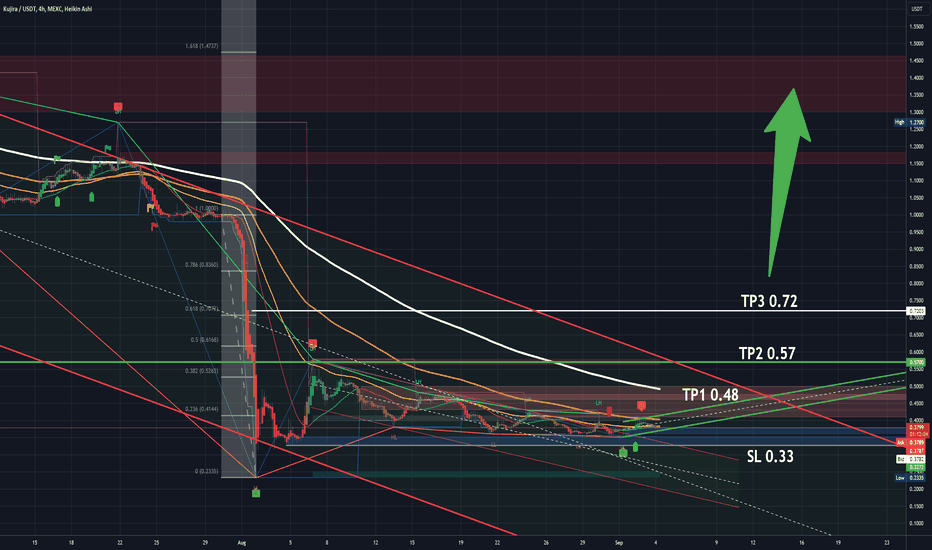932x550 pixels.
Task: Click the Bid 0.3782 price label
Action: tap(910, 460)
